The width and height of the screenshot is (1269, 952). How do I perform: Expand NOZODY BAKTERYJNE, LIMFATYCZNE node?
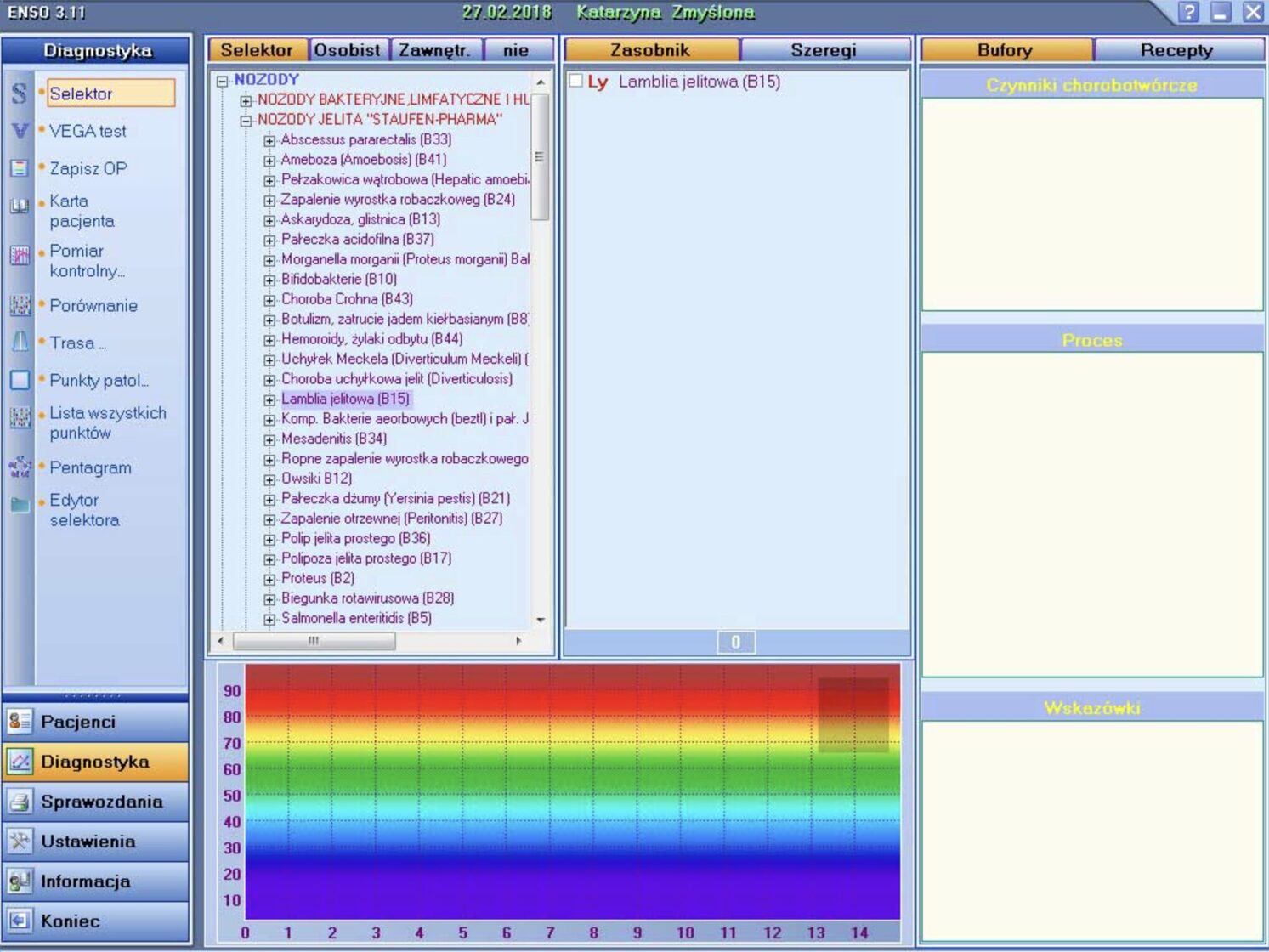[246, 100]
